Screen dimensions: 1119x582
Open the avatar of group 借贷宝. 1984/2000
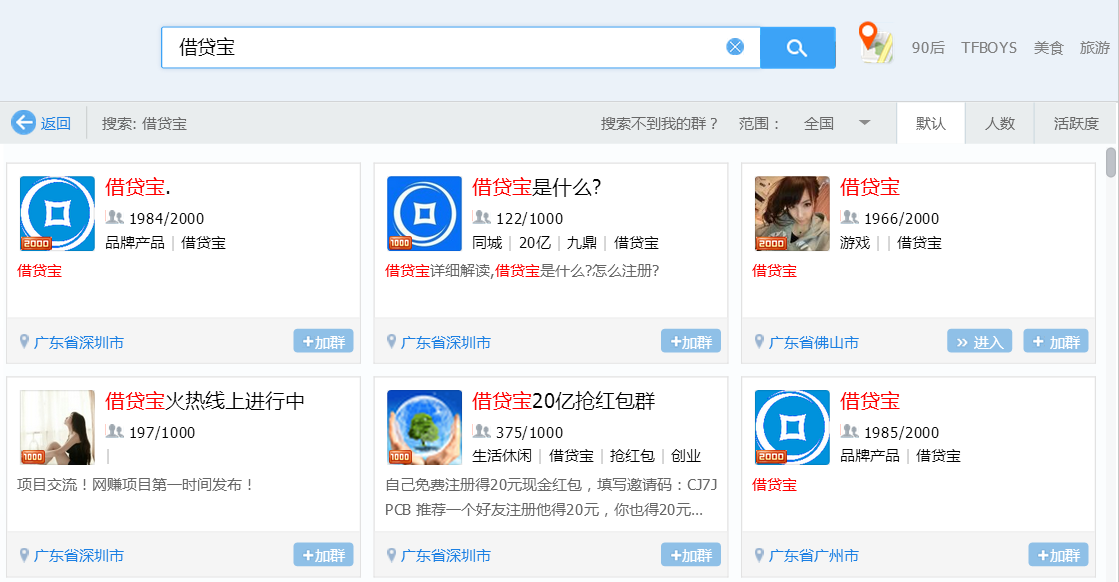(x=57, y=213)
